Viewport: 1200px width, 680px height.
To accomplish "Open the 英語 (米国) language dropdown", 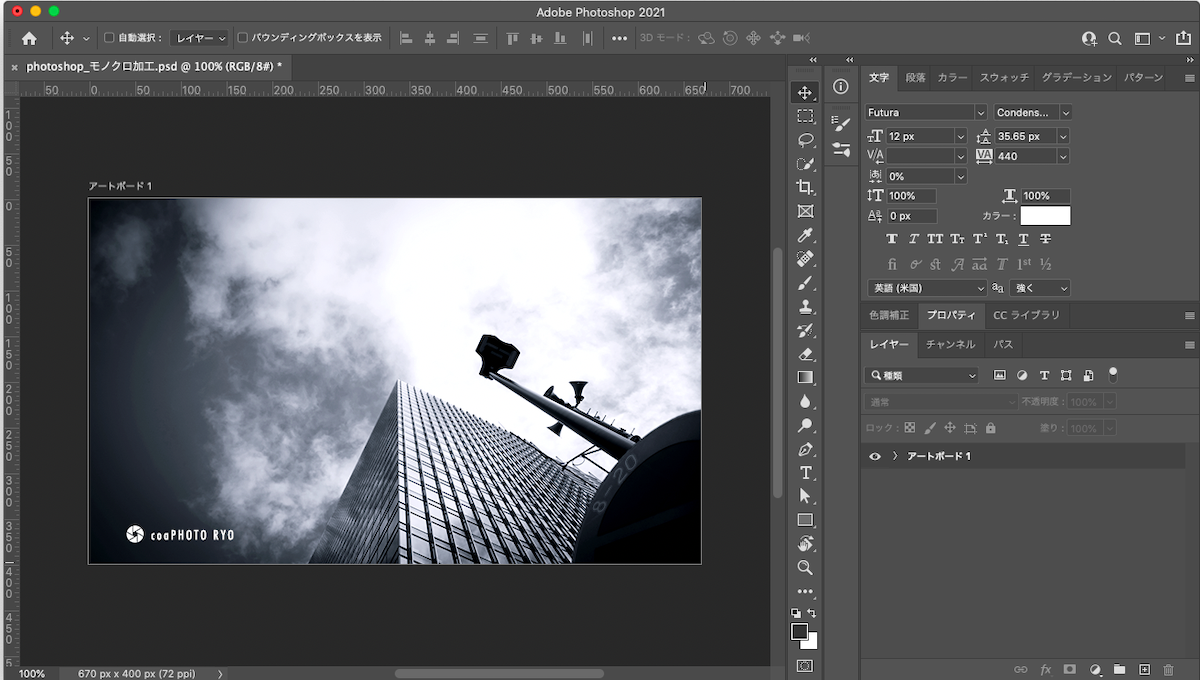I will (926, 288).
